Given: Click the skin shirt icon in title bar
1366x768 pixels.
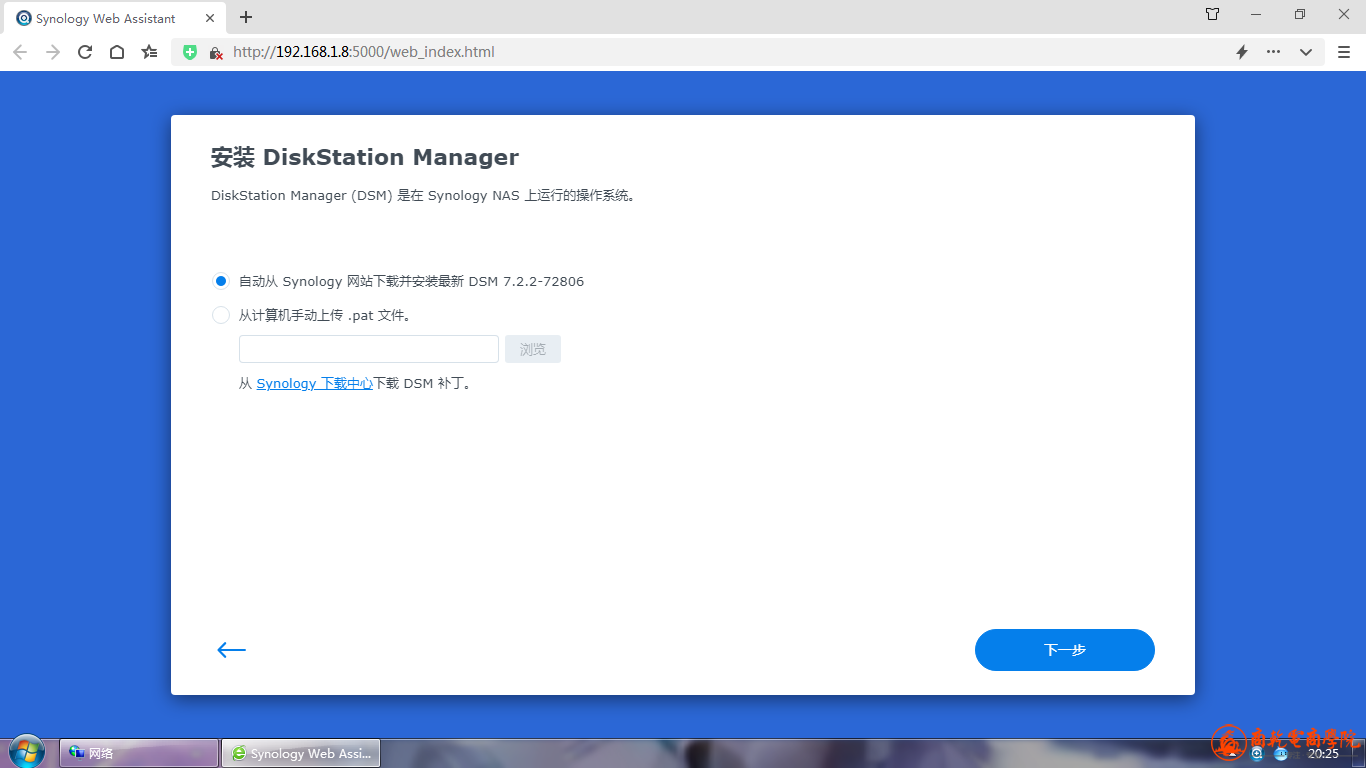Looking at the screenshot, I should coord(1212,15).
